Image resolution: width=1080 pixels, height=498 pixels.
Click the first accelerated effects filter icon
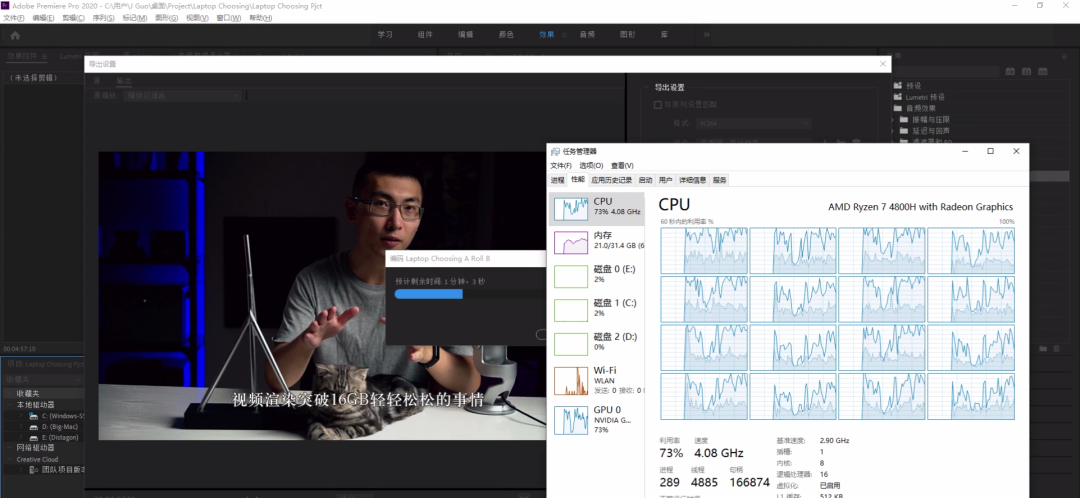1010,71
